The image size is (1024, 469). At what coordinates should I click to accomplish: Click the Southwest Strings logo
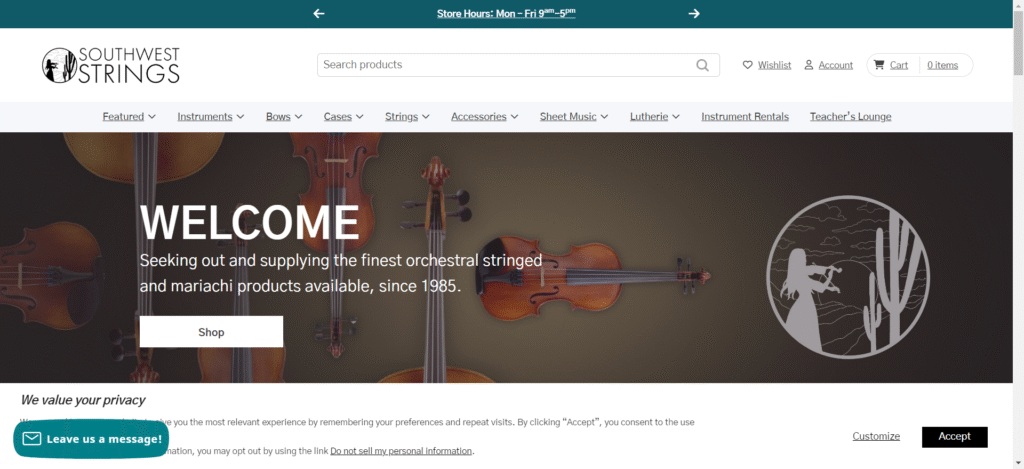click(111, 65)
